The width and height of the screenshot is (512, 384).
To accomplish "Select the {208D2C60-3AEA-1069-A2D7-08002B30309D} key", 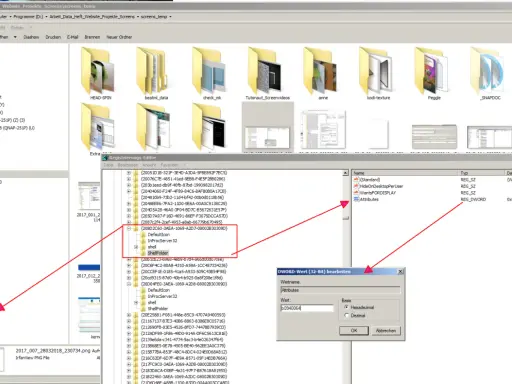I will (184, 228).
